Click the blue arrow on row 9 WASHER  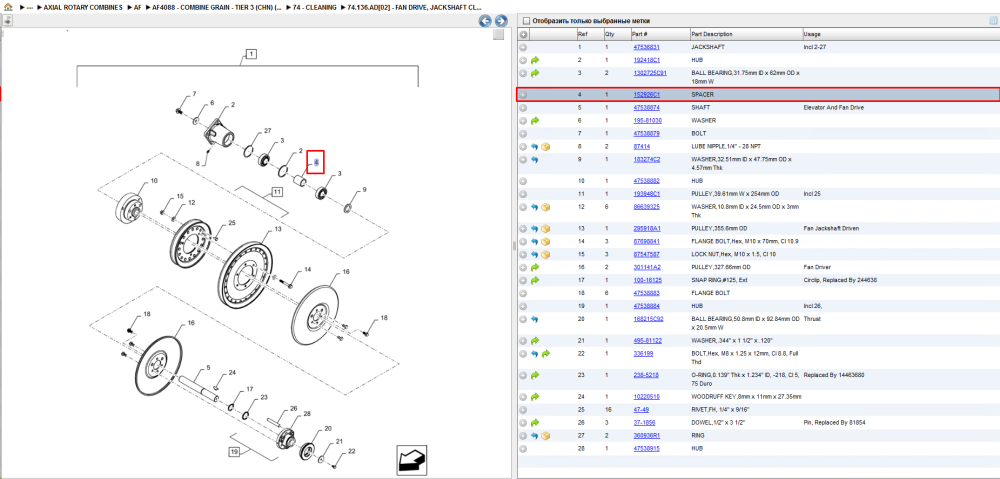click(535, 159)
